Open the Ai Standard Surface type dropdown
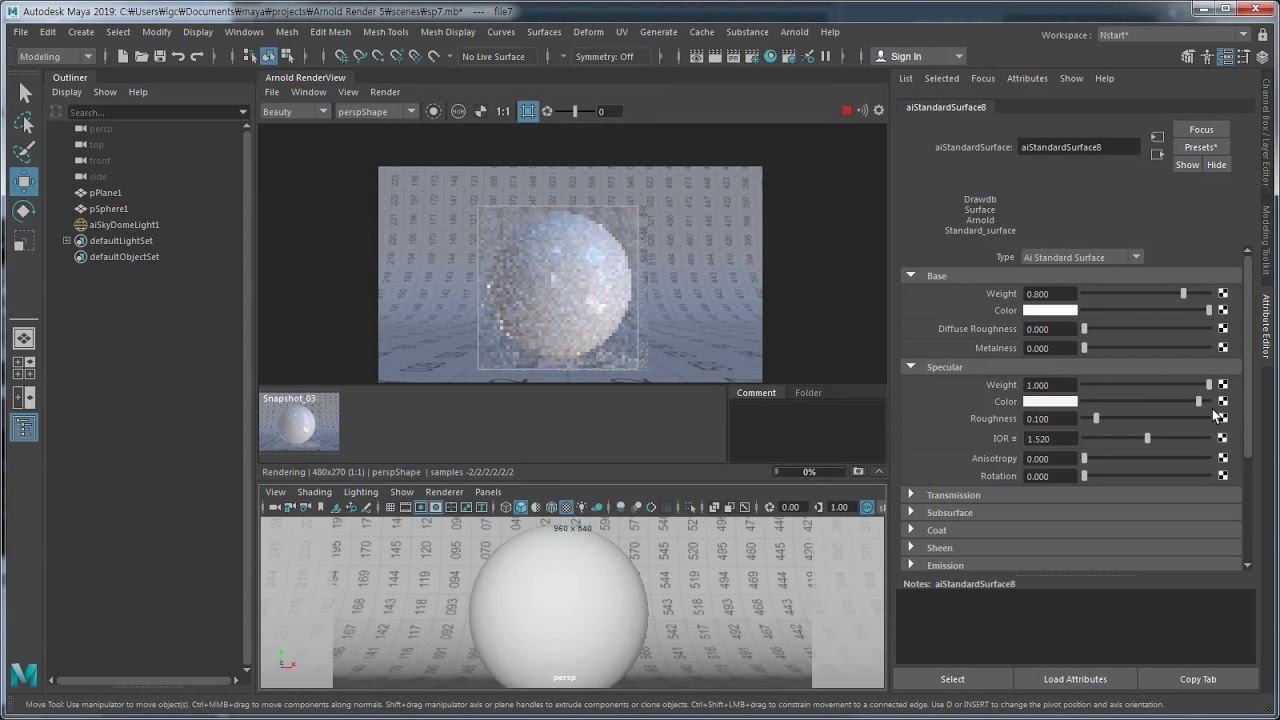 click(1081, 257)
